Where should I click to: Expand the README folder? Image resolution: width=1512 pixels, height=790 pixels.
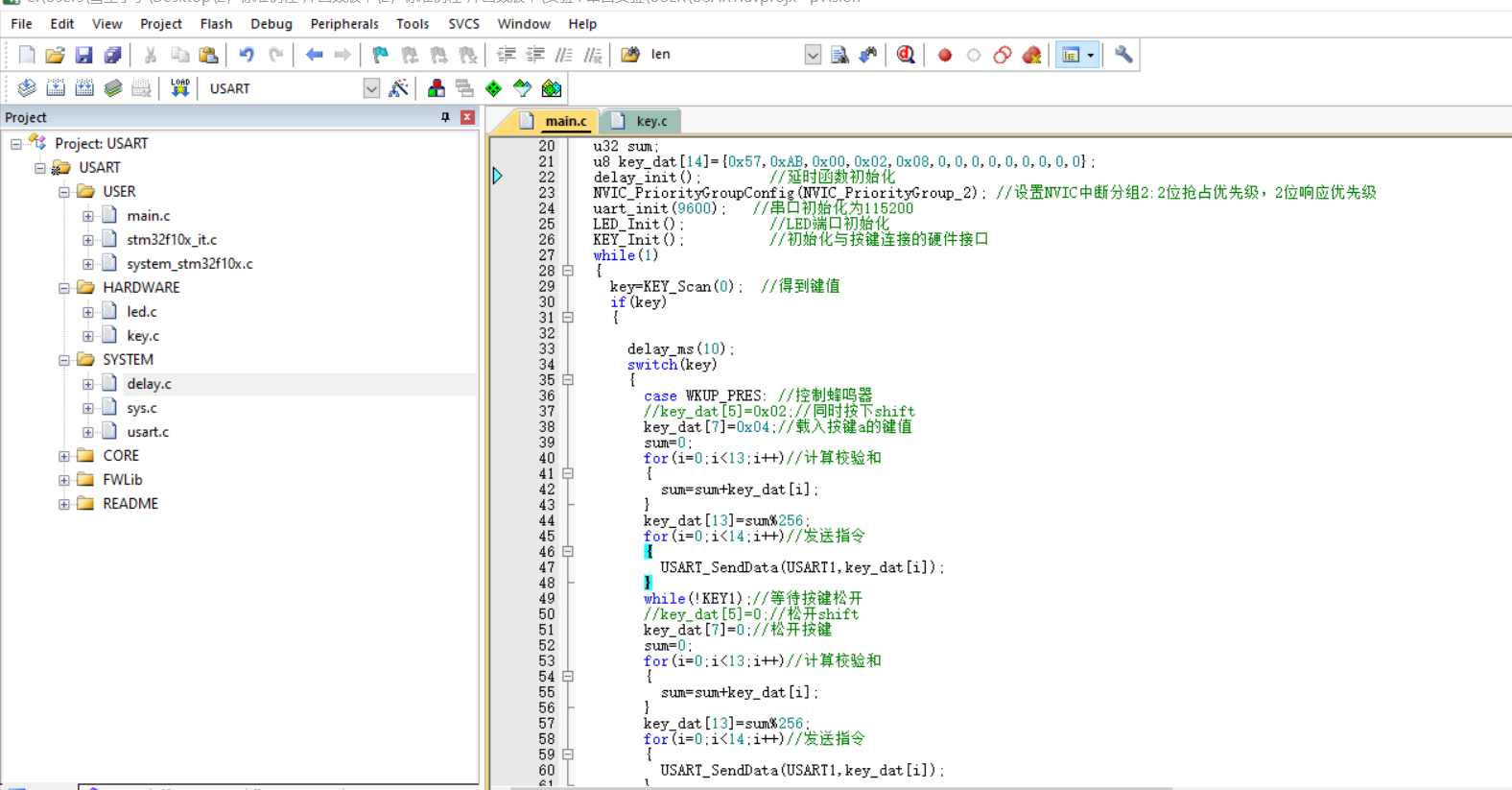tap(64, 504)
